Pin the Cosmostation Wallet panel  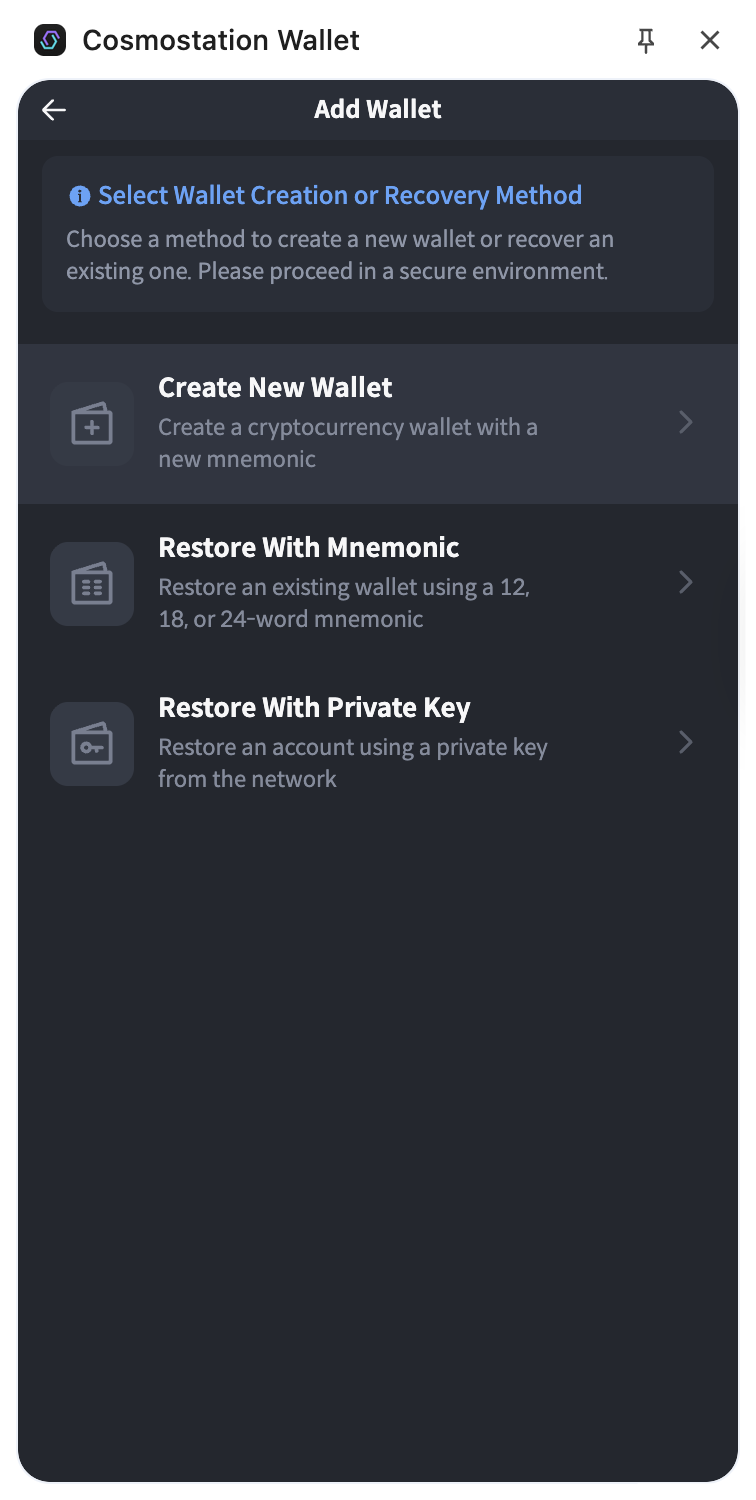click(646, 40)
